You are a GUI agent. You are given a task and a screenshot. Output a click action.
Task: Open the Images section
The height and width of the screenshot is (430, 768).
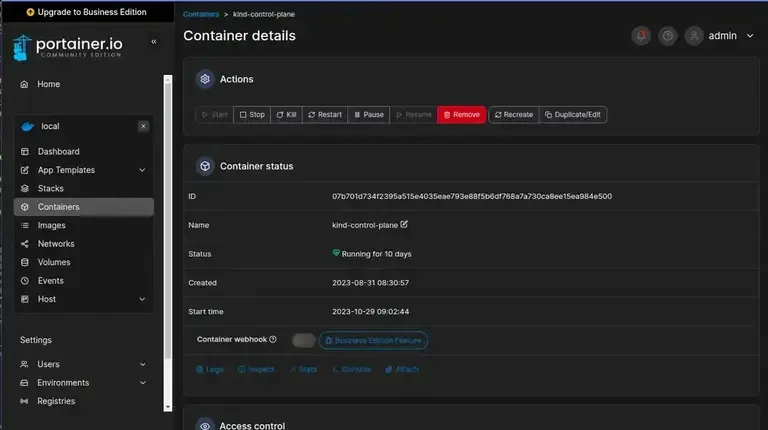point(51,225)
